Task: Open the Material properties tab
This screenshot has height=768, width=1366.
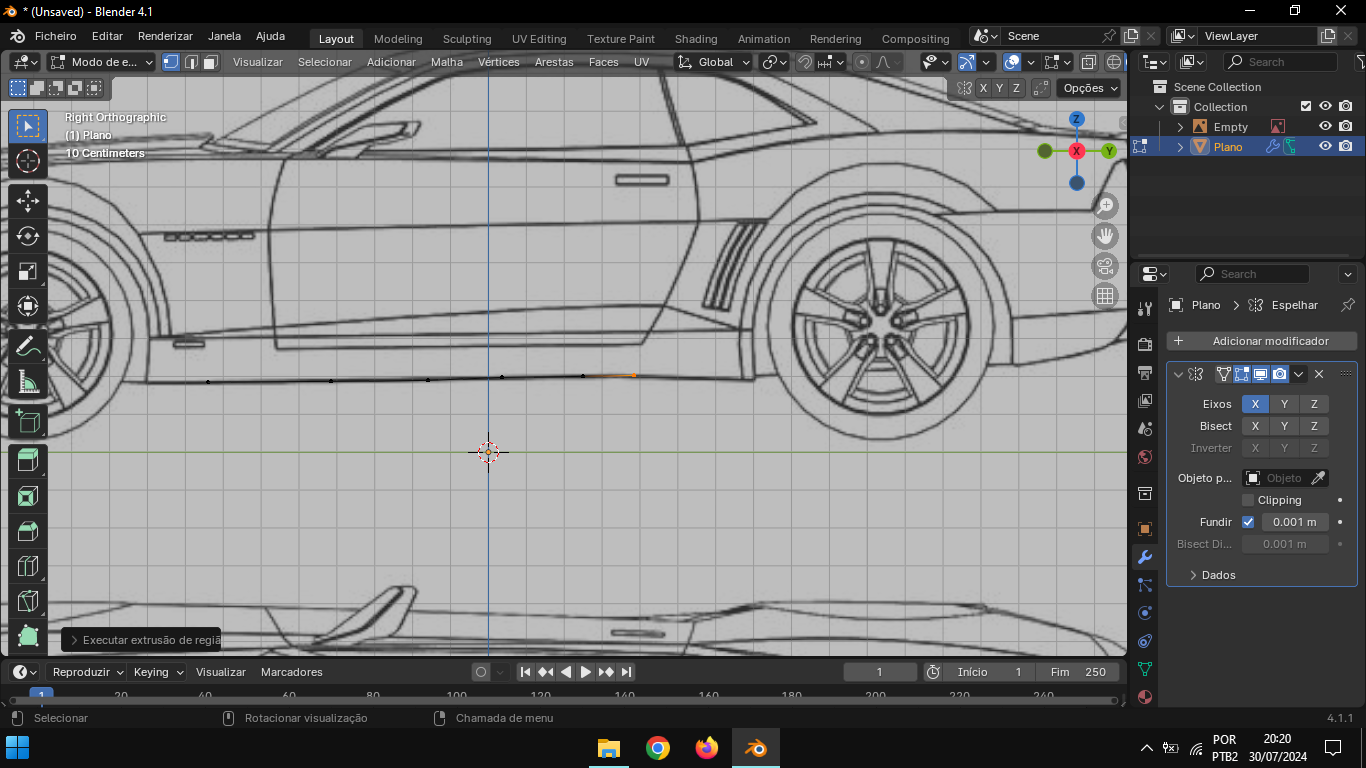Action: pos(1145,697)
